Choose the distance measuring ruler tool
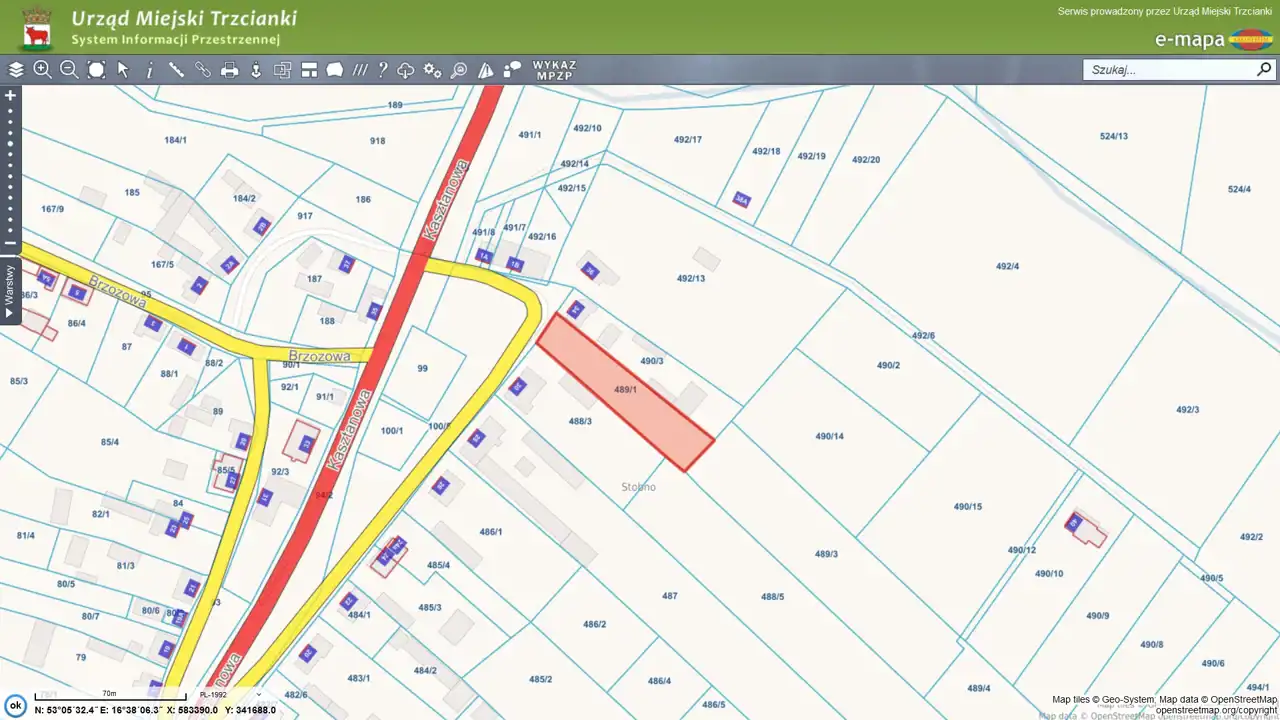This screenshot has height=720, width=1280. pyautogui.click(x=176, y=70)
